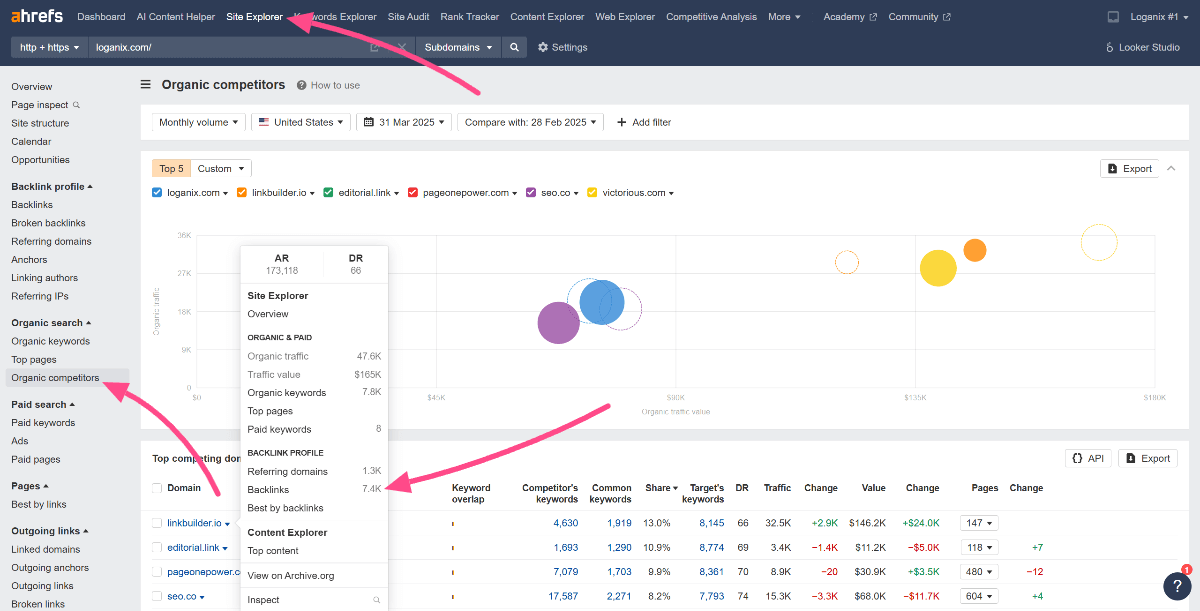Open Broken backlinks in the left sidebar
The image size is (1200, 611).
click(x=48, y=223)
